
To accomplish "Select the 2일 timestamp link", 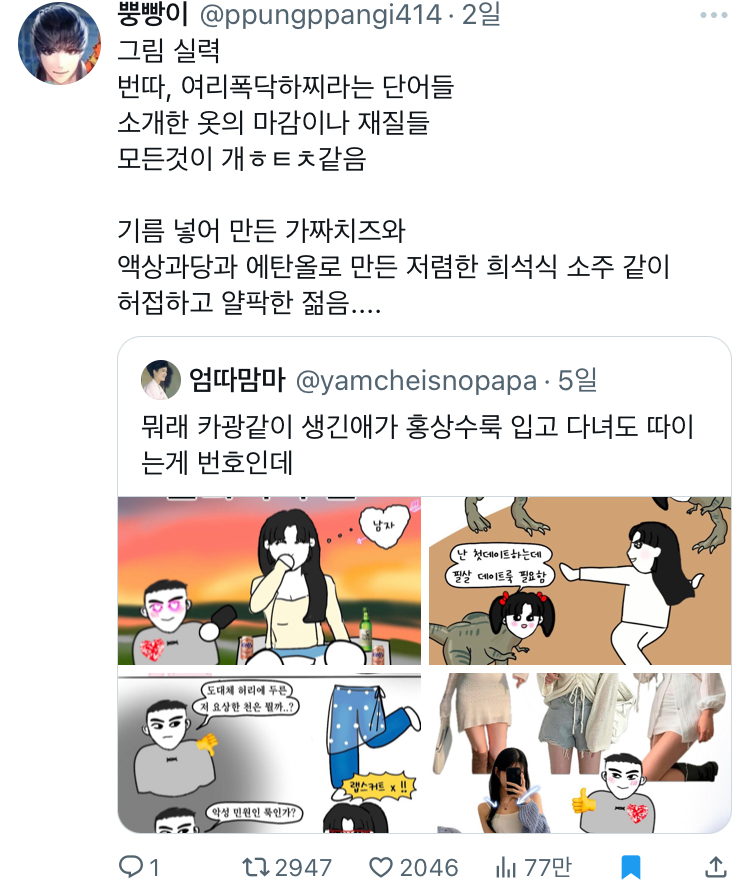I will pyautogui.click(x=481, y=14).
